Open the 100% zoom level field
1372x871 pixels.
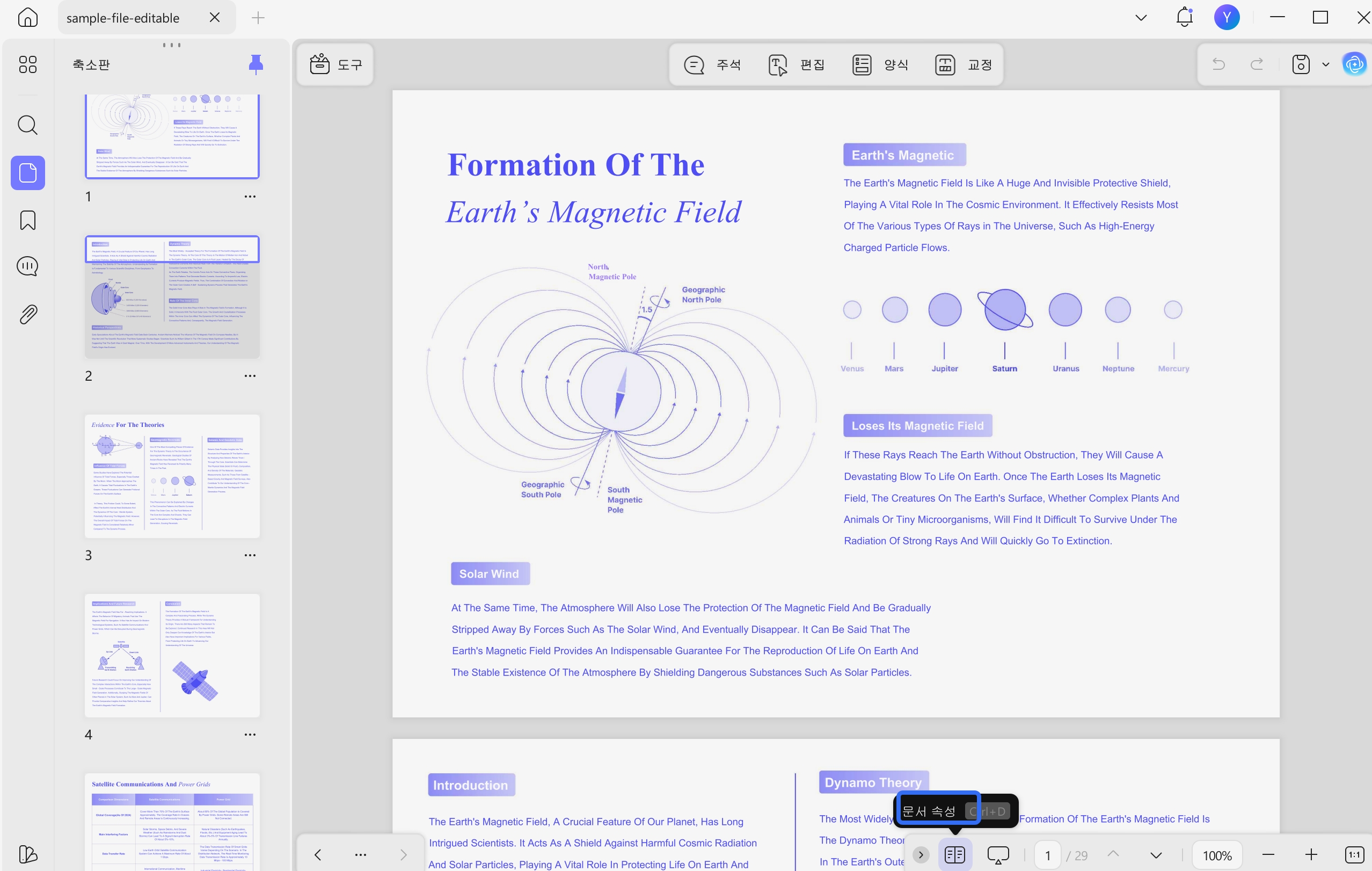[1217, 855]
